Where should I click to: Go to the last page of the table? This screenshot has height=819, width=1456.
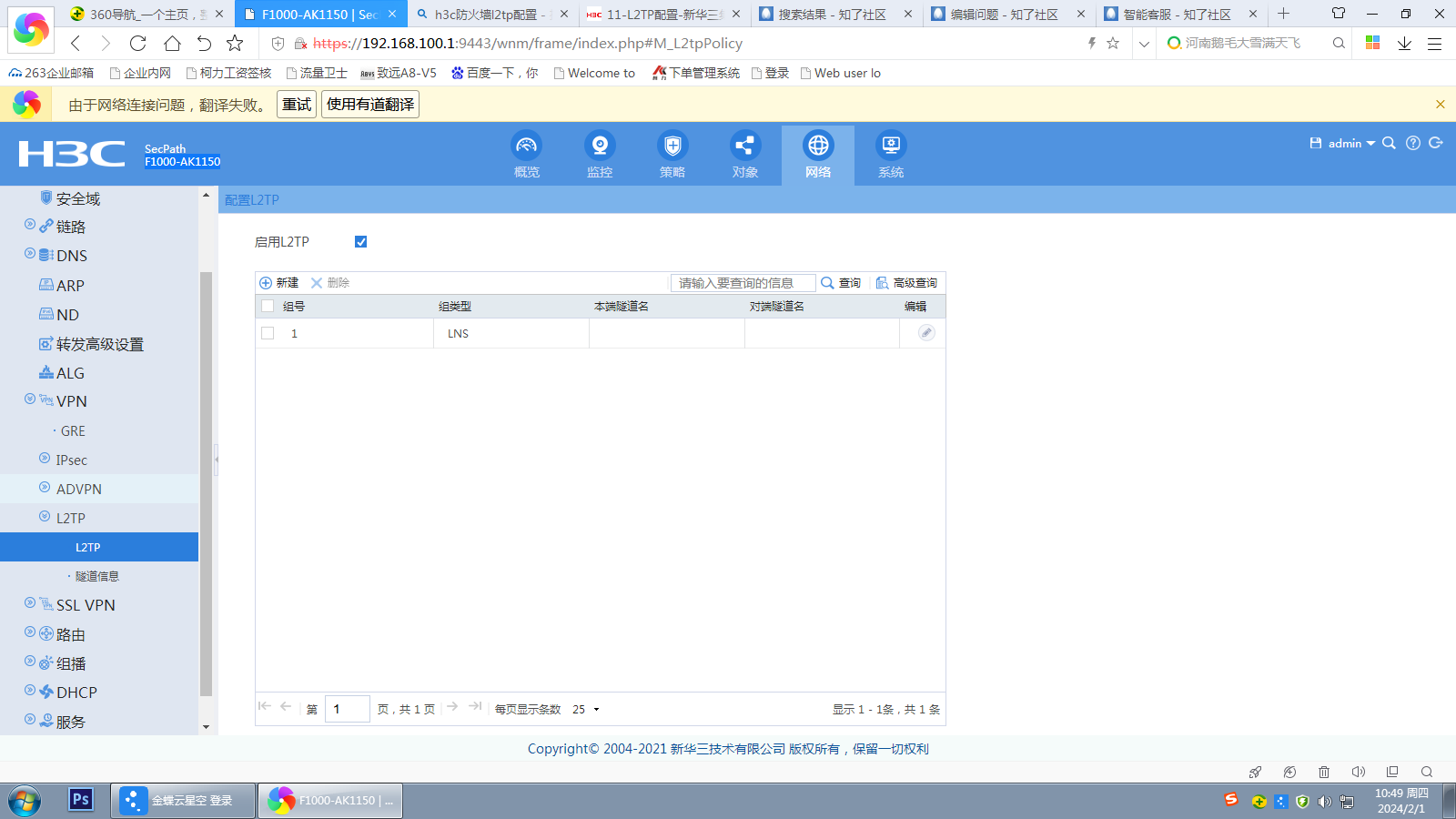pyautogui.click(x=475, y=706)
